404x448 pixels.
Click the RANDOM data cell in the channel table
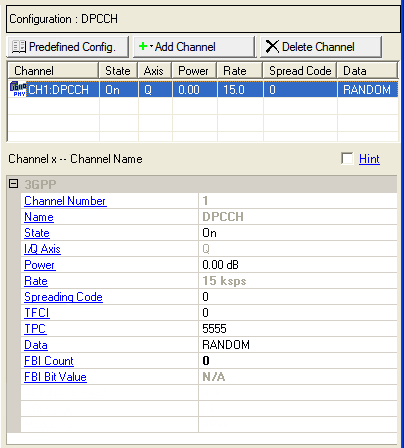point(368,90)
